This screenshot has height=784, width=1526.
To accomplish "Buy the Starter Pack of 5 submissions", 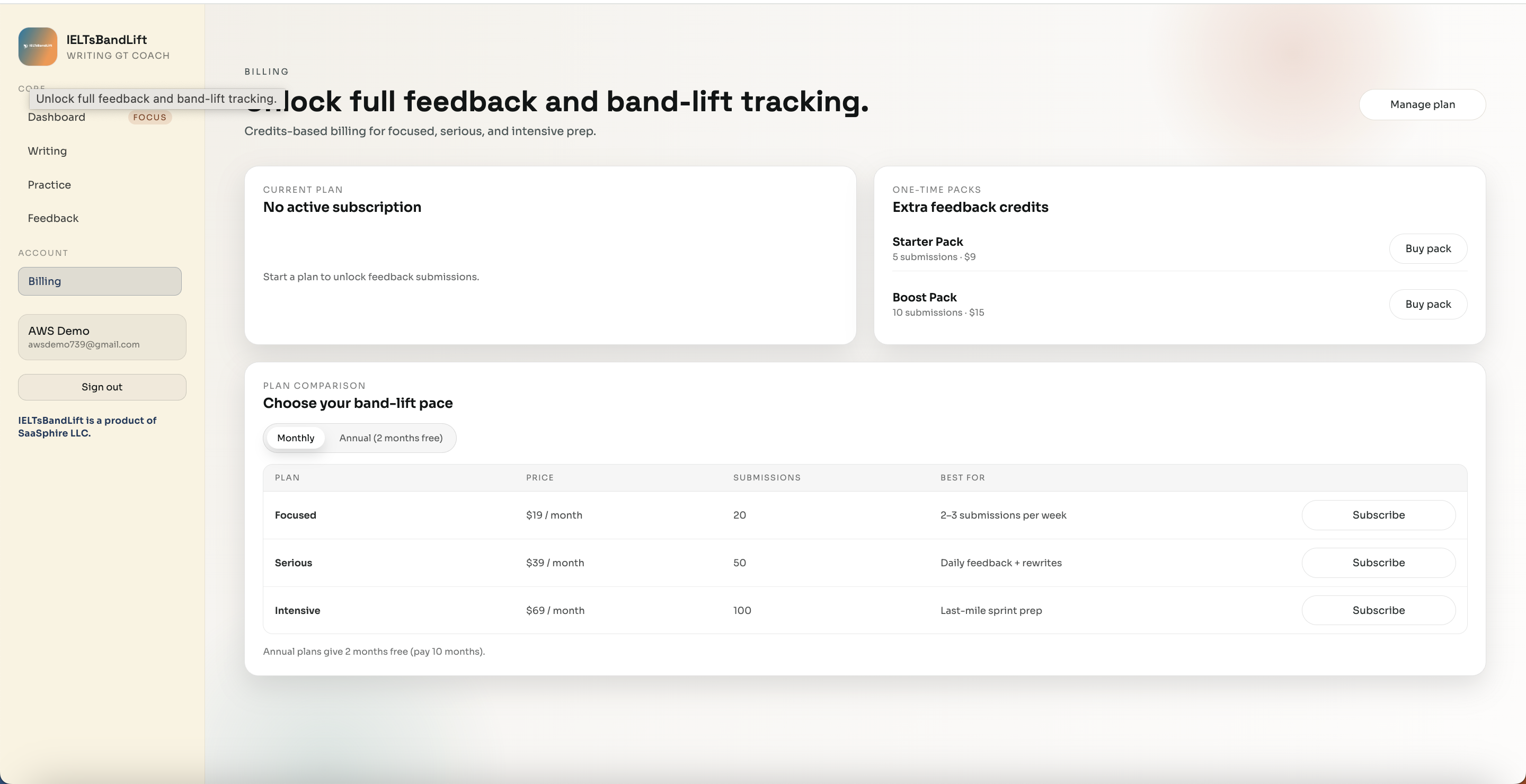I will [x=1427, y=248].
